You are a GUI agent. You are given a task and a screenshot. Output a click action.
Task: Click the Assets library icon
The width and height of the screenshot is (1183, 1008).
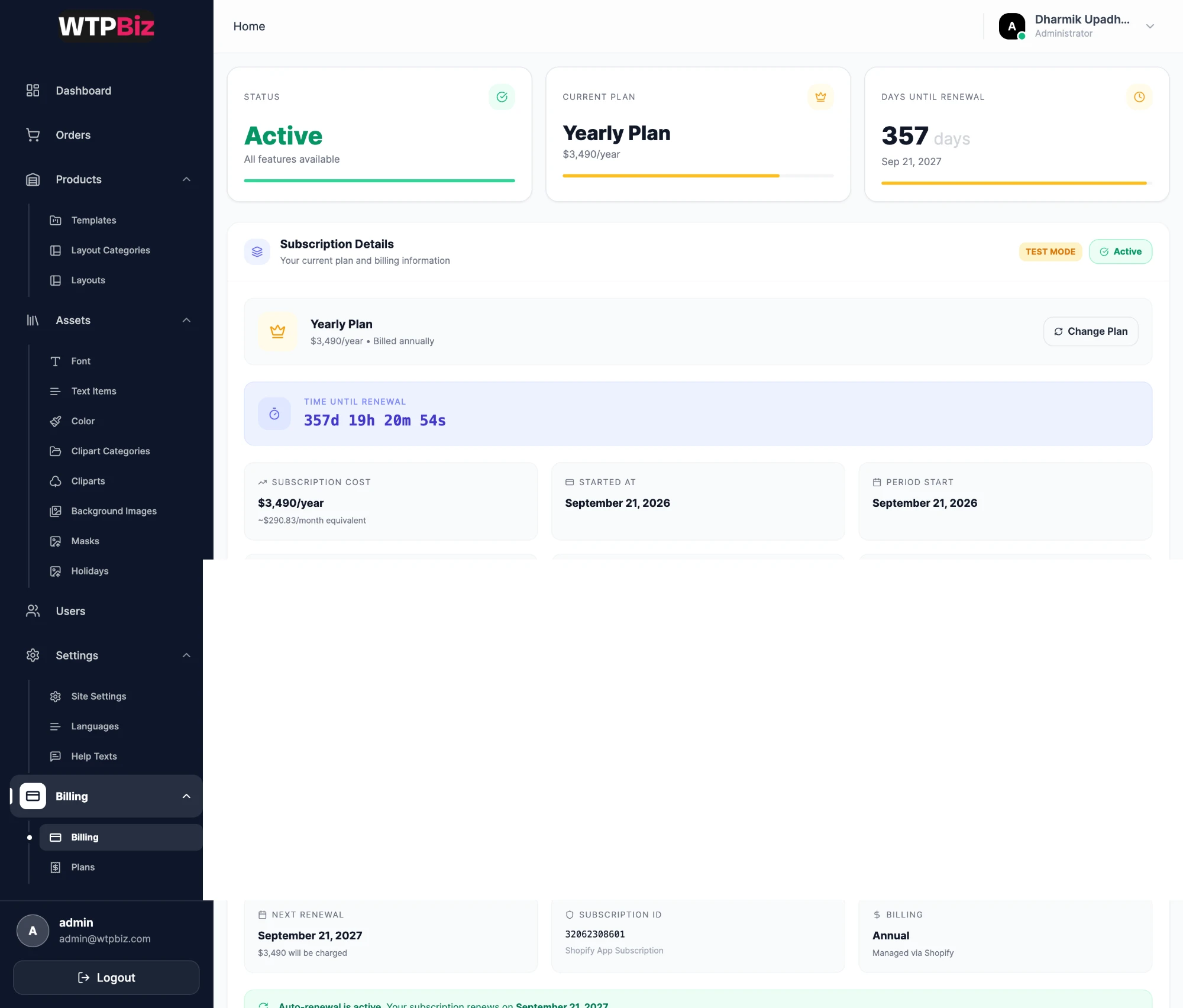(x=33, y=320)
